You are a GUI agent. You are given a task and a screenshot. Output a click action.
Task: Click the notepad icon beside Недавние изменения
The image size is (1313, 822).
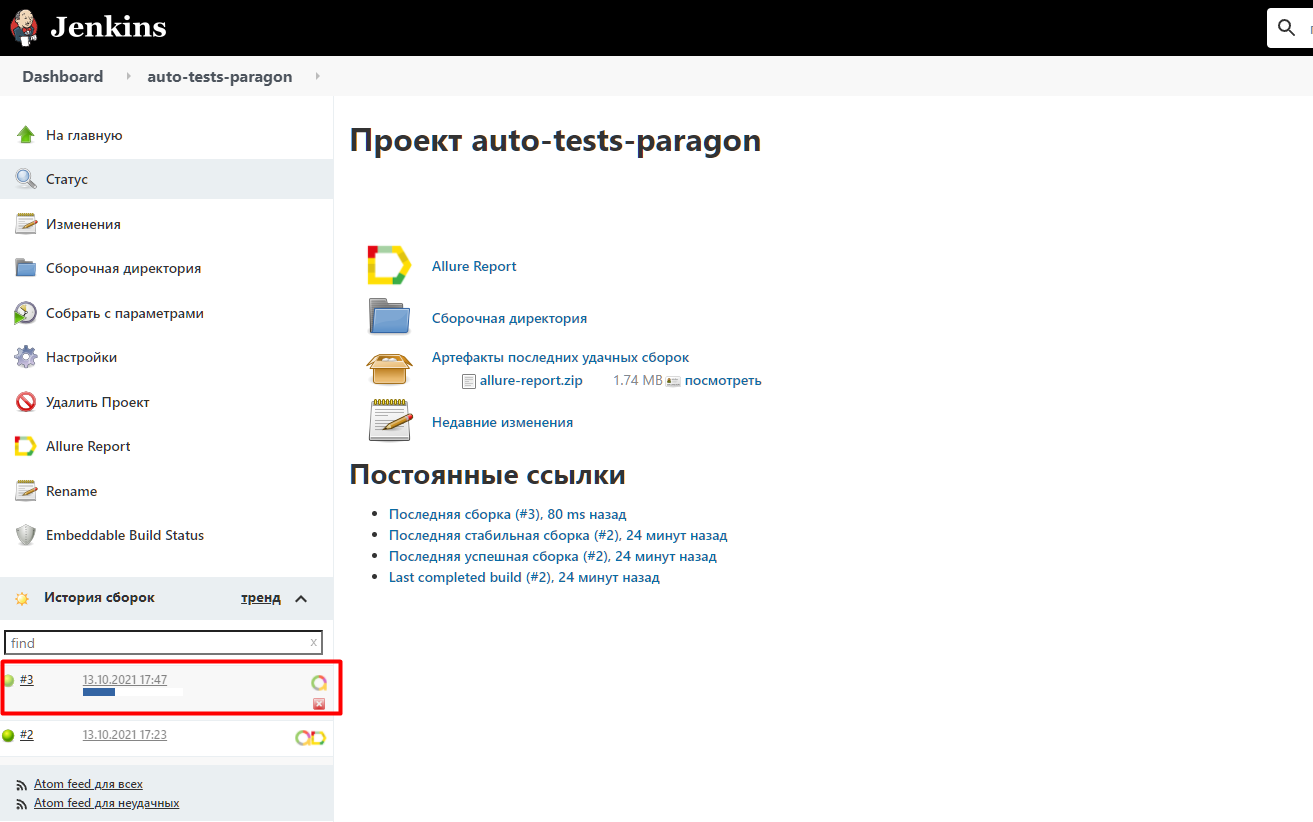coord(389,421)
